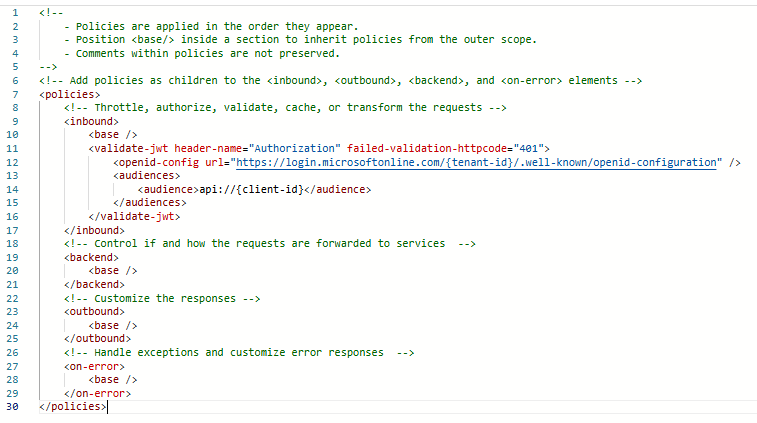Click the closing </inbound> tag
Image resolution: width=757 pixels, height=423 pixels.
94,230
